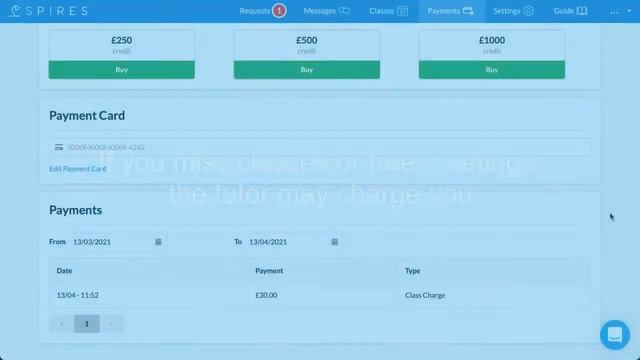Click the credit card icon in the card field
This screenshot has height=360, width=640.
click(x=59, y=147)
